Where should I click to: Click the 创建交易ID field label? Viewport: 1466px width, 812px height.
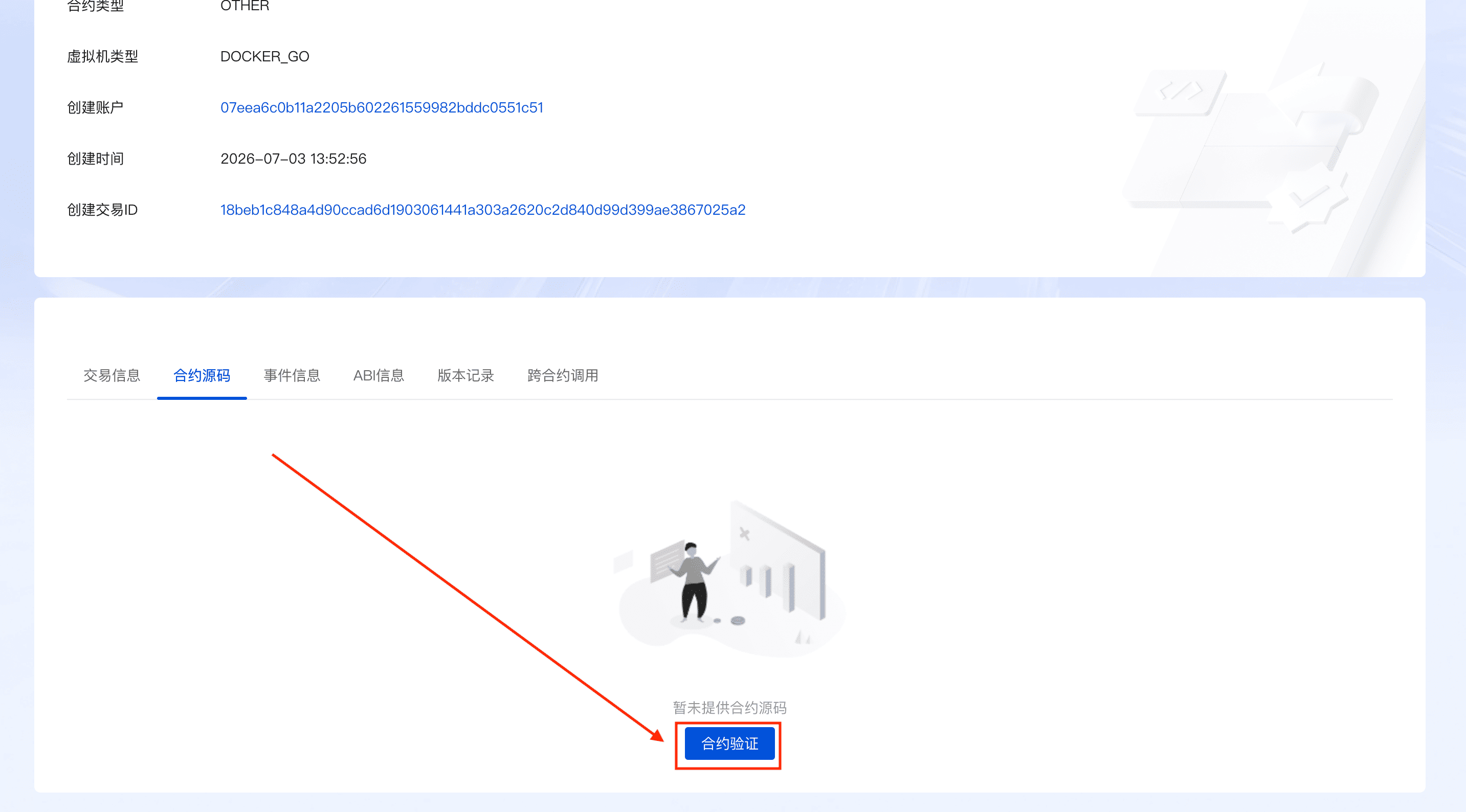pos(102,210)
